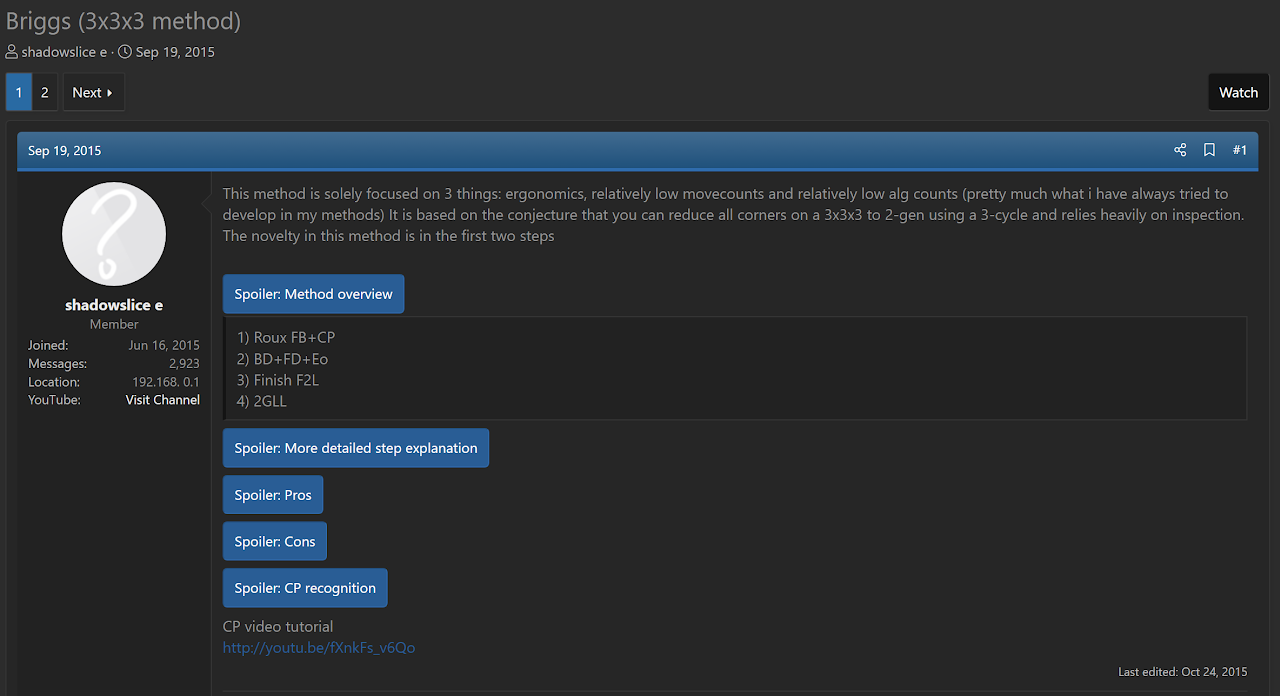Collapse the Method overview spoiler
Viewport: 1280px width, 696px height.
(x=314, y=294)
